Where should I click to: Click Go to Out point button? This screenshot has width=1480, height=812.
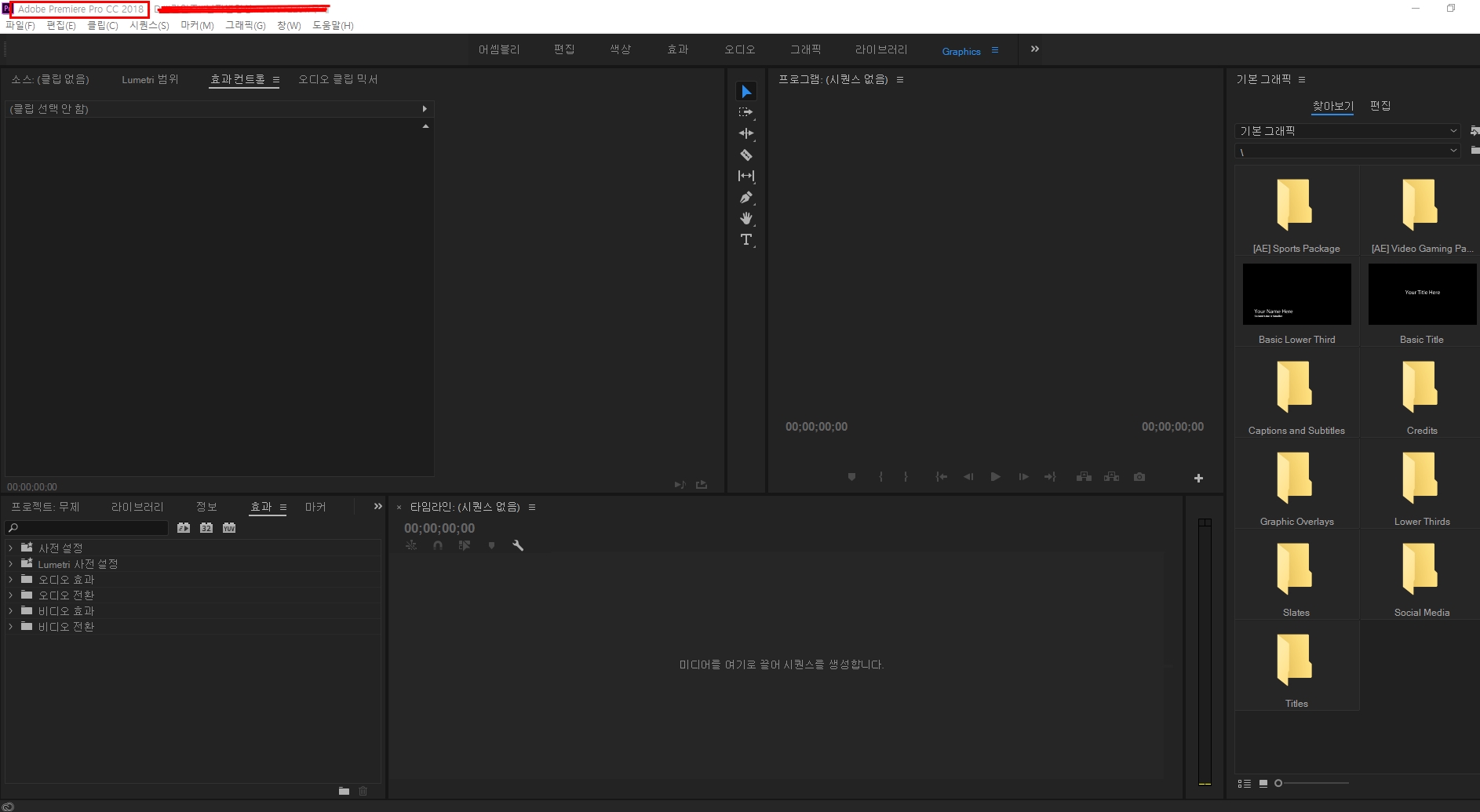tap(1050, 477)
